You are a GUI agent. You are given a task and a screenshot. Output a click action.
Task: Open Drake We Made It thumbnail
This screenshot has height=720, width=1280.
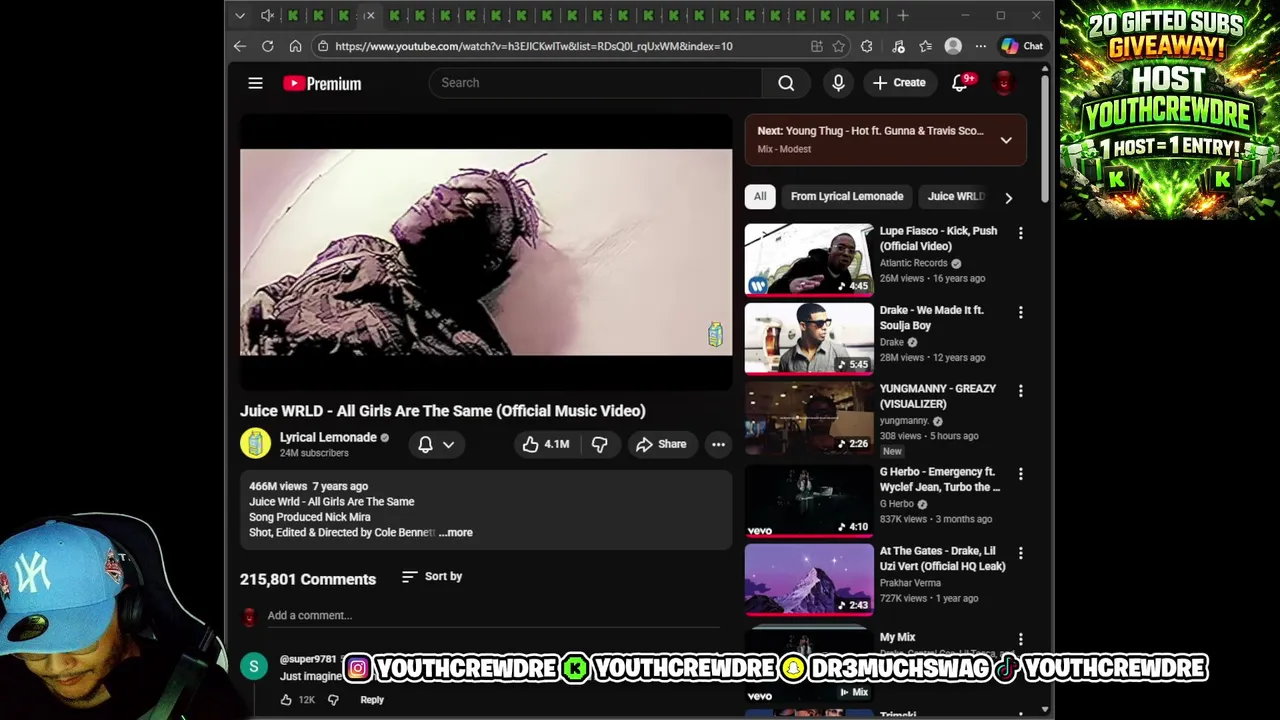coord(809,339)
